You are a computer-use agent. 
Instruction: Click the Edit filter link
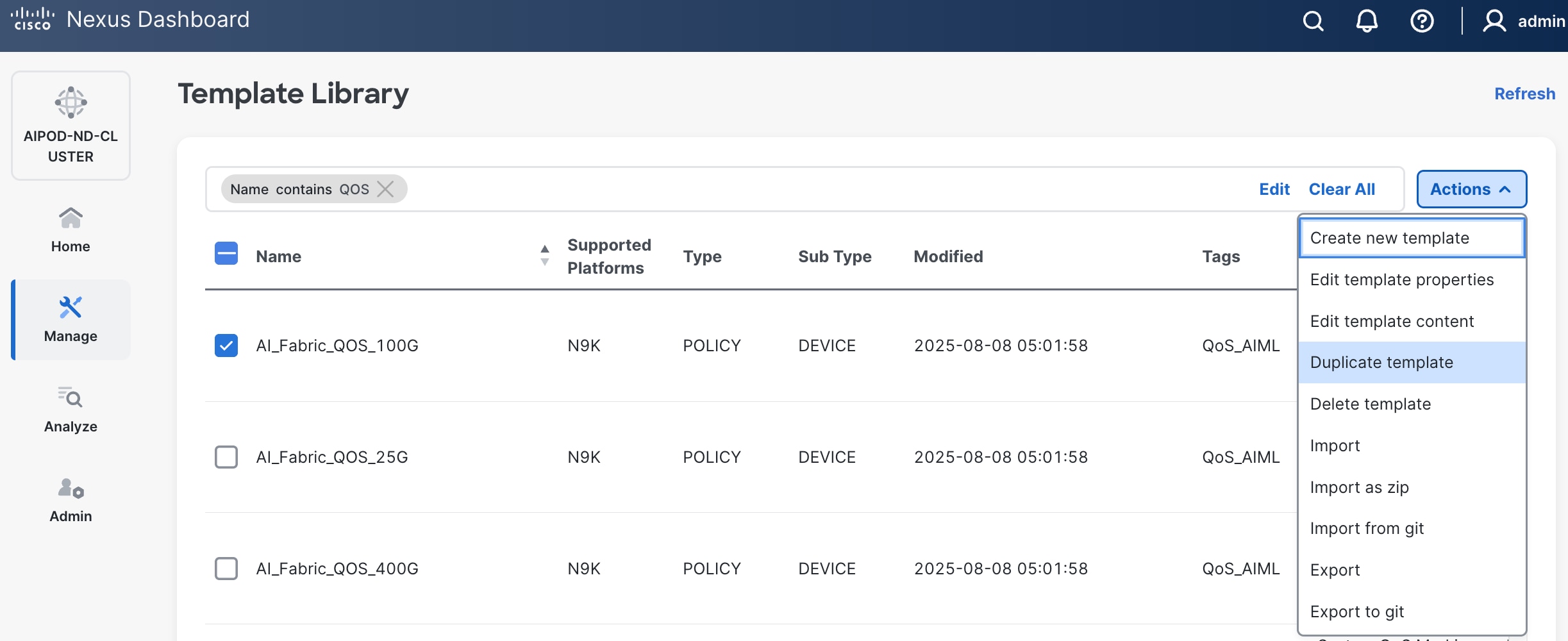[1274, 189]
